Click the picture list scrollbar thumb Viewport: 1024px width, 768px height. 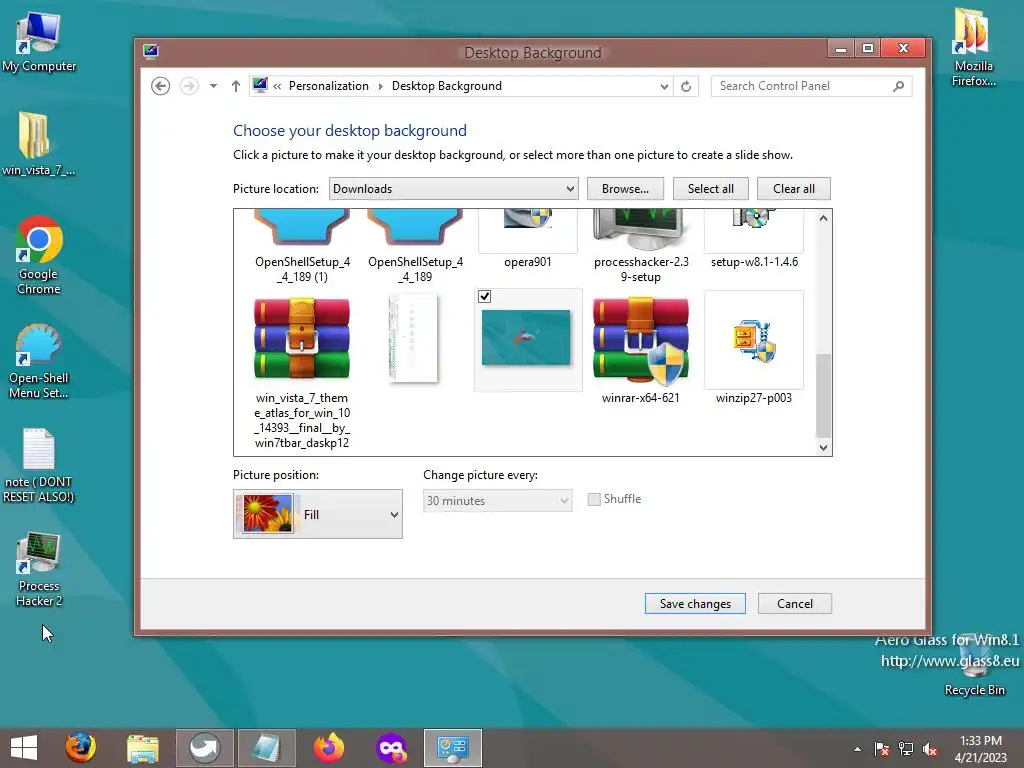click(x=824, y=395)
